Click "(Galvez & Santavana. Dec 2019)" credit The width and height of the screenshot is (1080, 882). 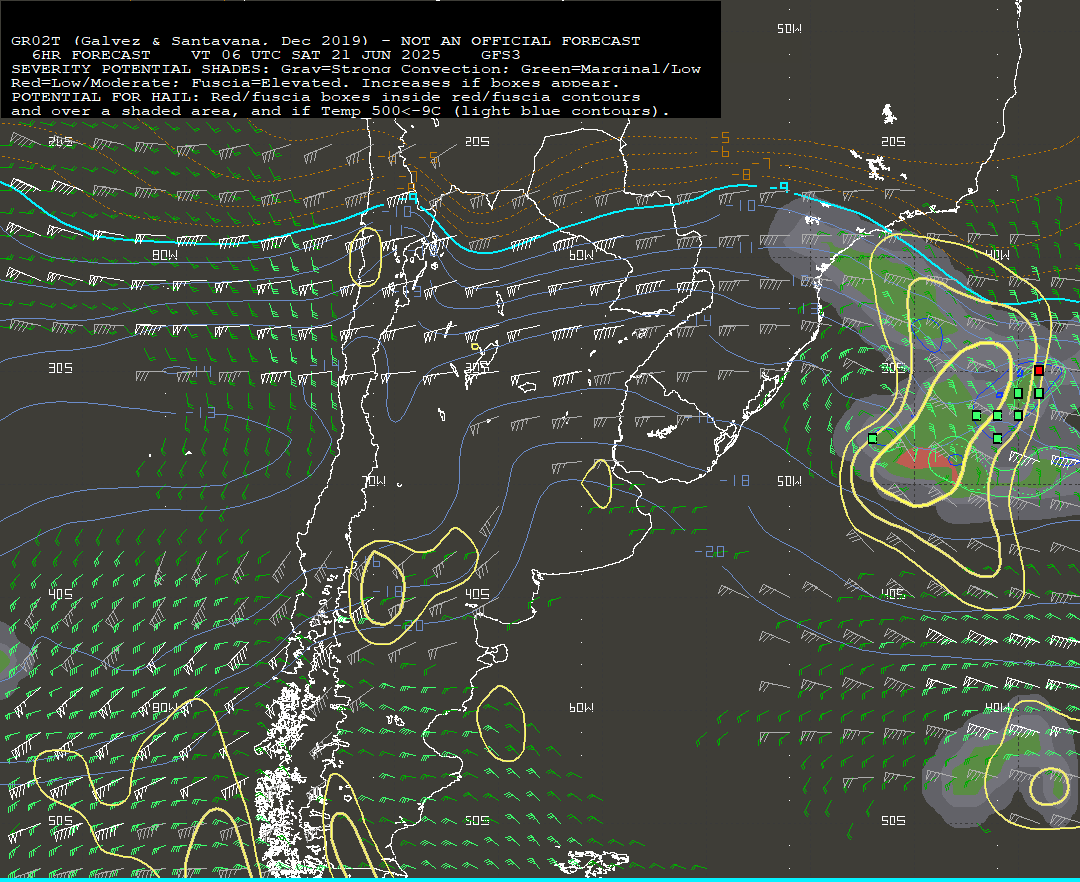[220, 41]
